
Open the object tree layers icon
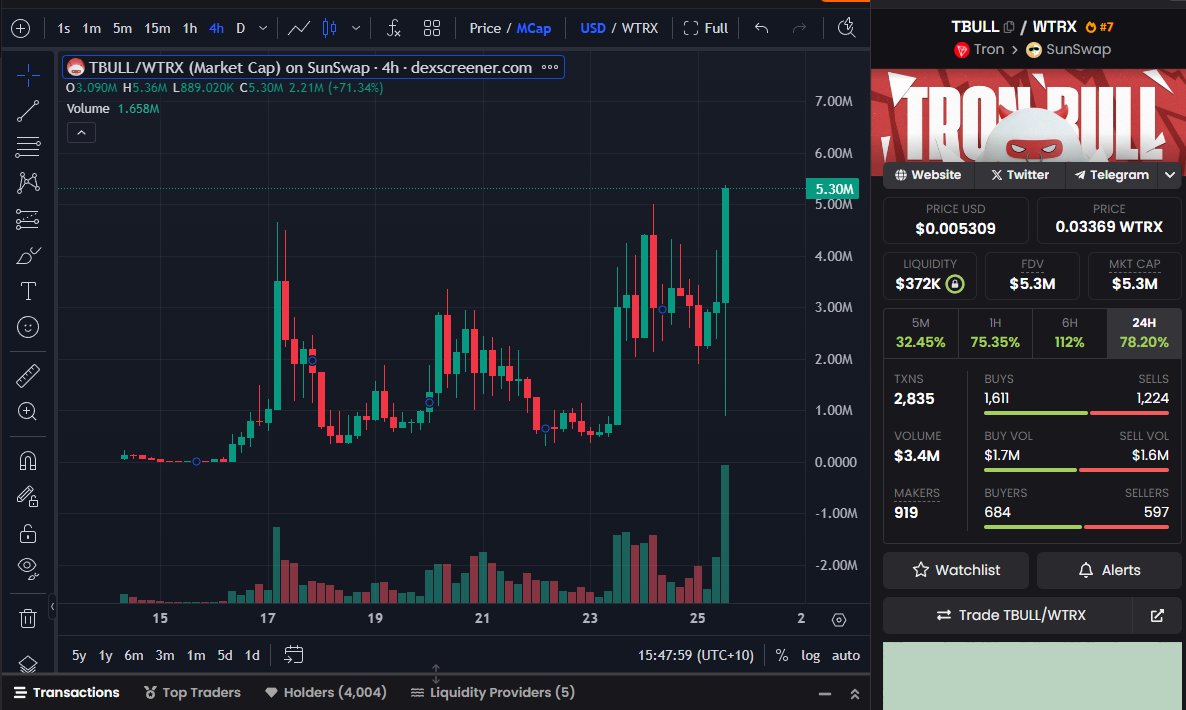[x=28, y=664]
